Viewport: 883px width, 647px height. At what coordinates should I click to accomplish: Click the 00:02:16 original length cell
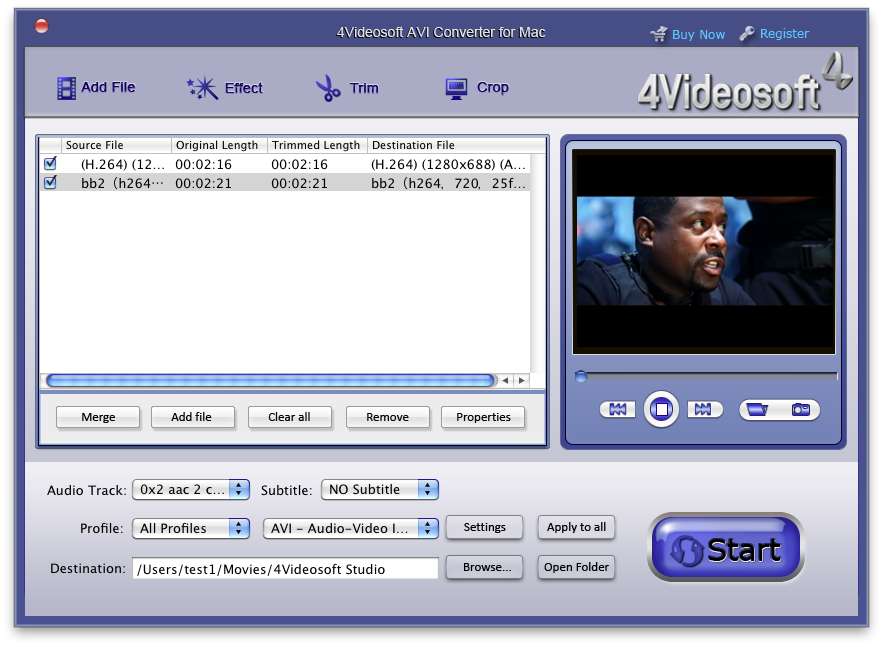[203, 164]
